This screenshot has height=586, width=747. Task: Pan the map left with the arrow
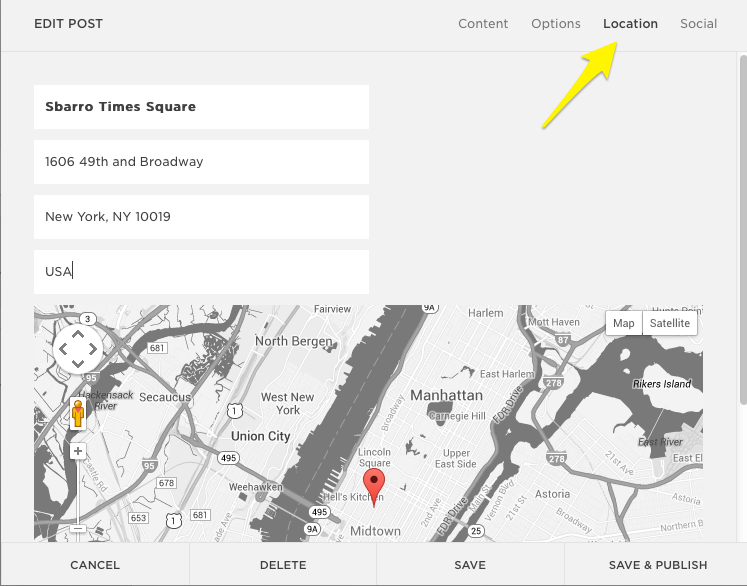point(62,349)
